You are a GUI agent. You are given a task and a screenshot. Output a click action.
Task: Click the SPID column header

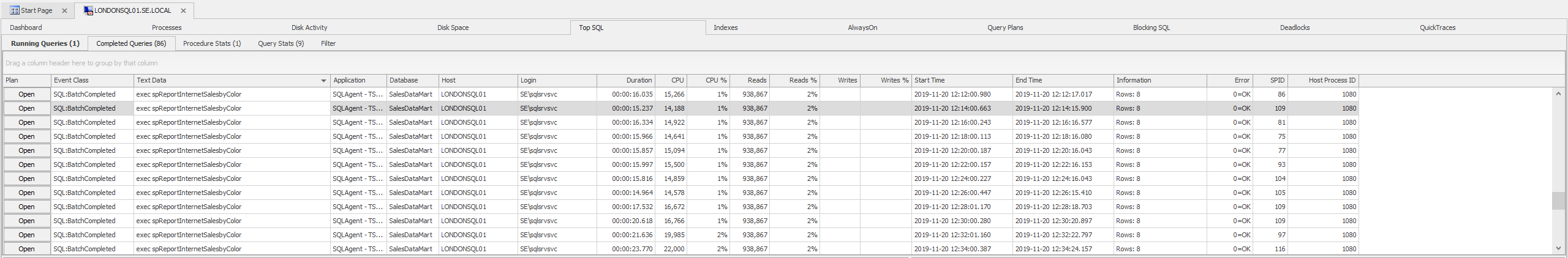(1270, 81)
